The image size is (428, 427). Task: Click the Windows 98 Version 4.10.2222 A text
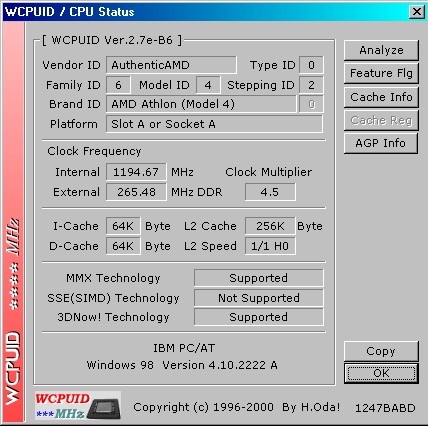pos(182,365)
